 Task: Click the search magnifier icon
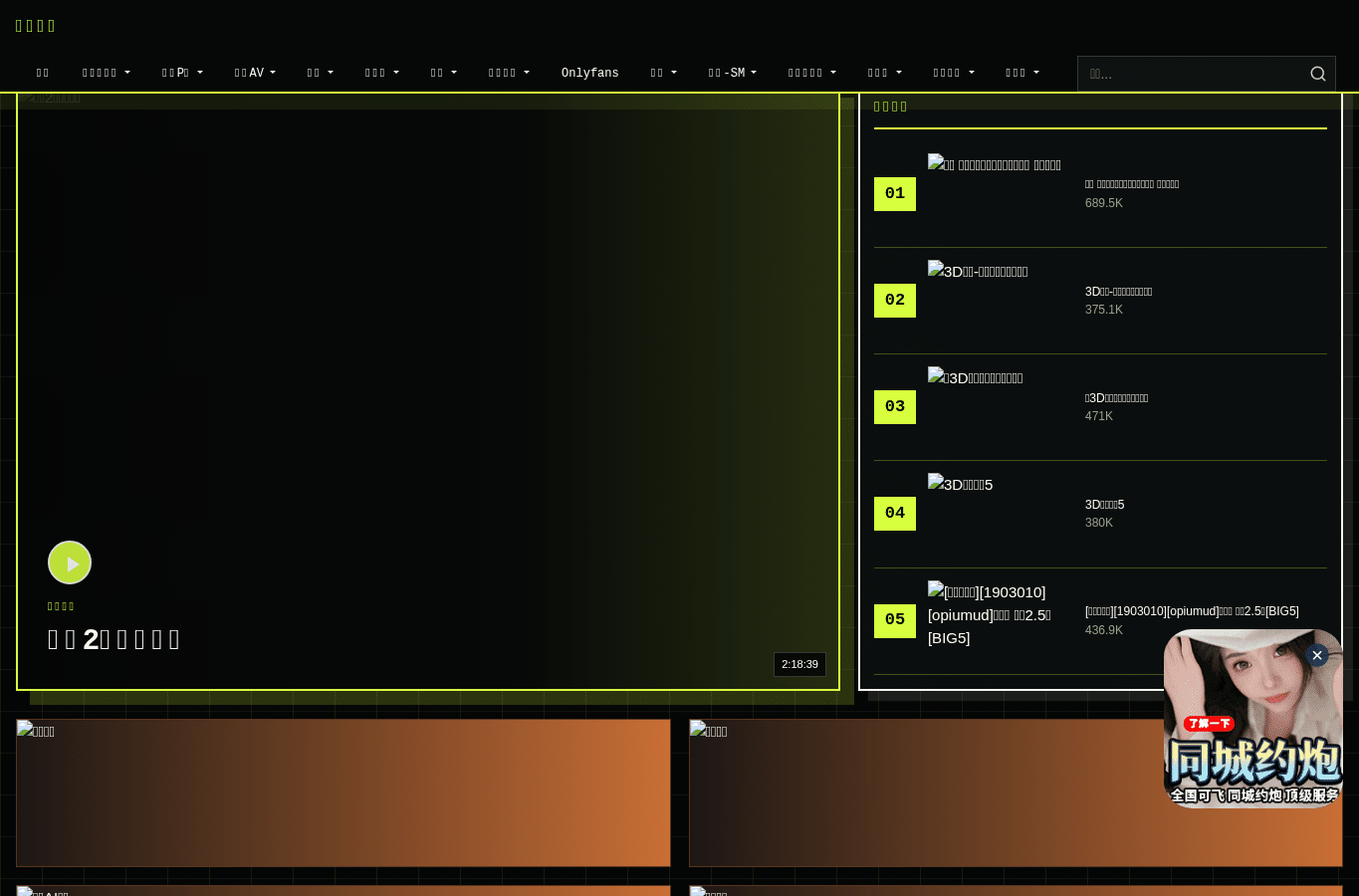click(1317, 74)
